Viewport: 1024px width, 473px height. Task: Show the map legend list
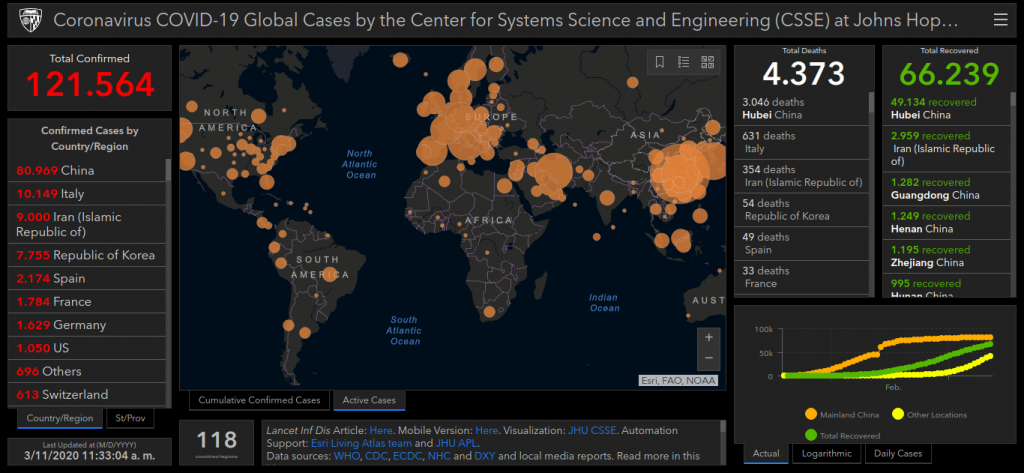(684, 62)
